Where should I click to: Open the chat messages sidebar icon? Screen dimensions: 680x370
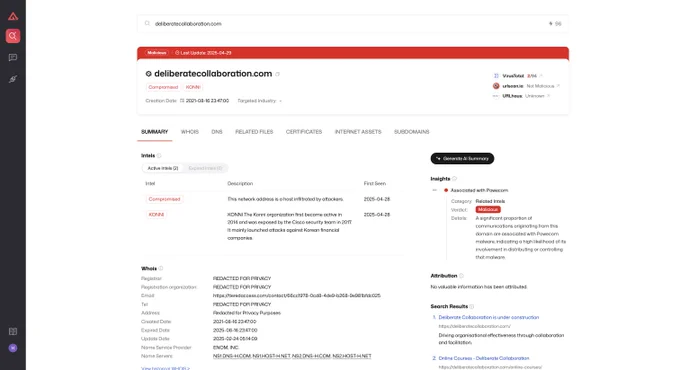[13, 57]
